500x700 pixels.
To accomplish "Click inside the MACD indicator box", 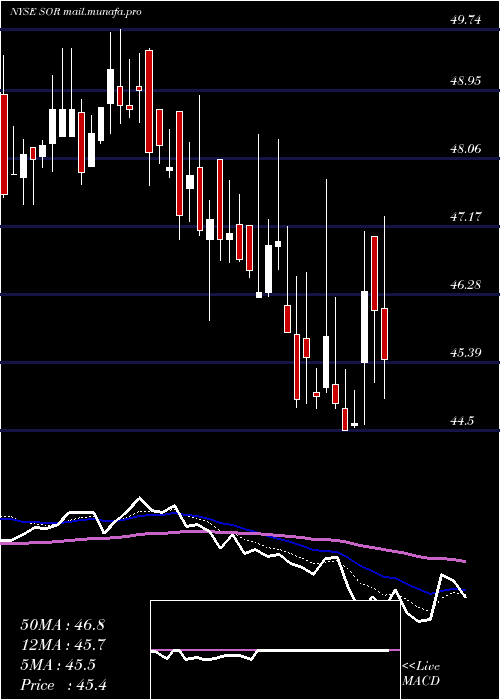I will pos(275,650).
